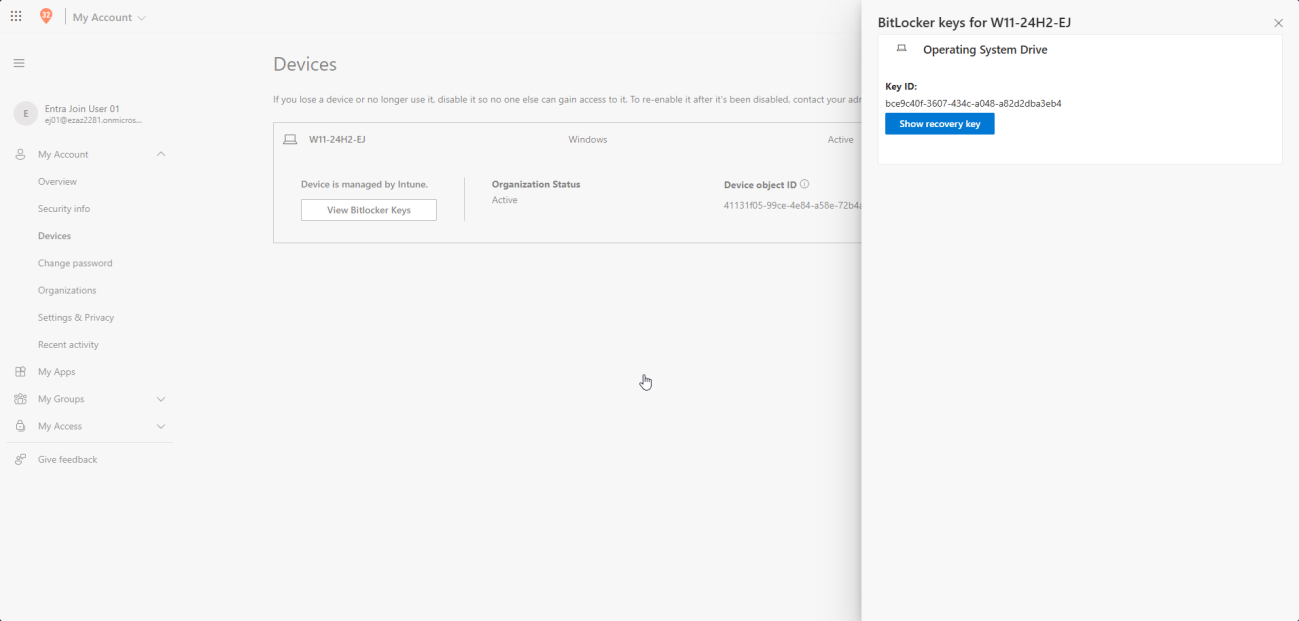Collapse the My Account sidebar section chevron

point(161,154)
